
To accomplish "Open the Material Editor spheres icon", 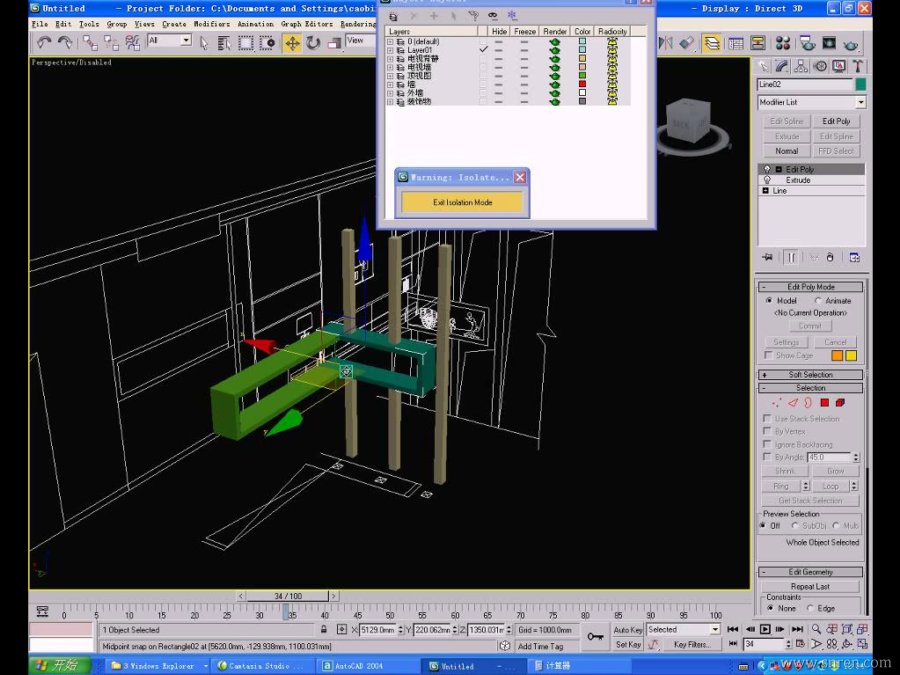I will coord(783,43).
